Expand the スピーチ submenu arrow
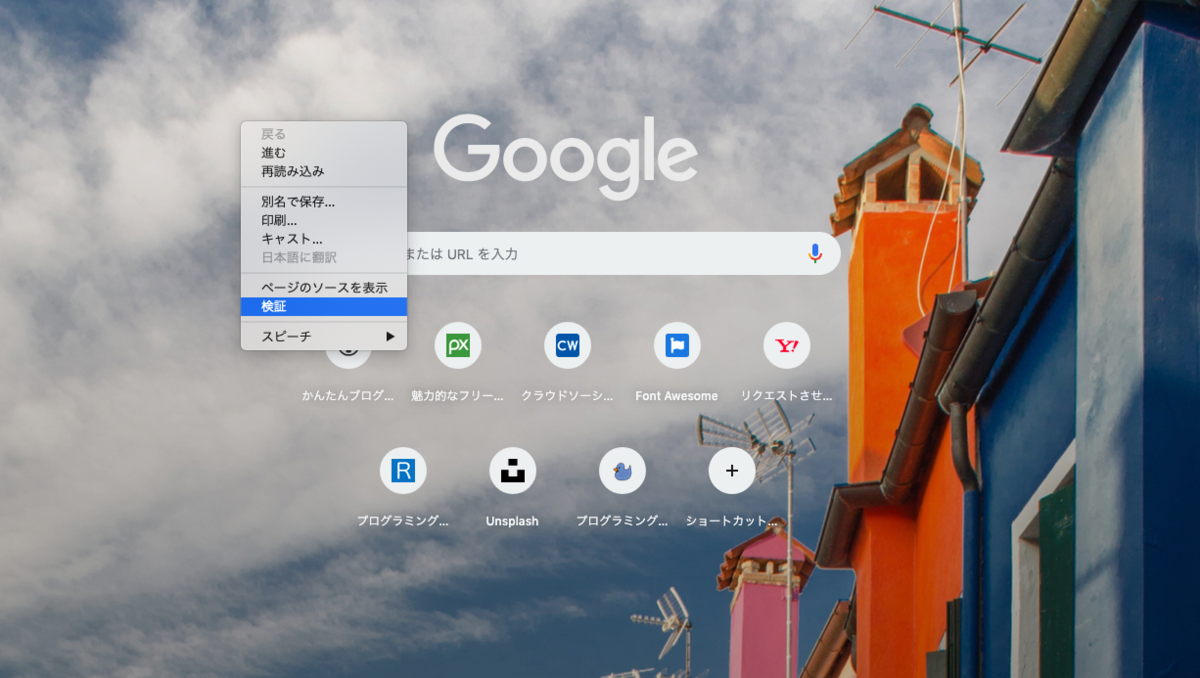The image size is (1200, 678). [390, 337]
